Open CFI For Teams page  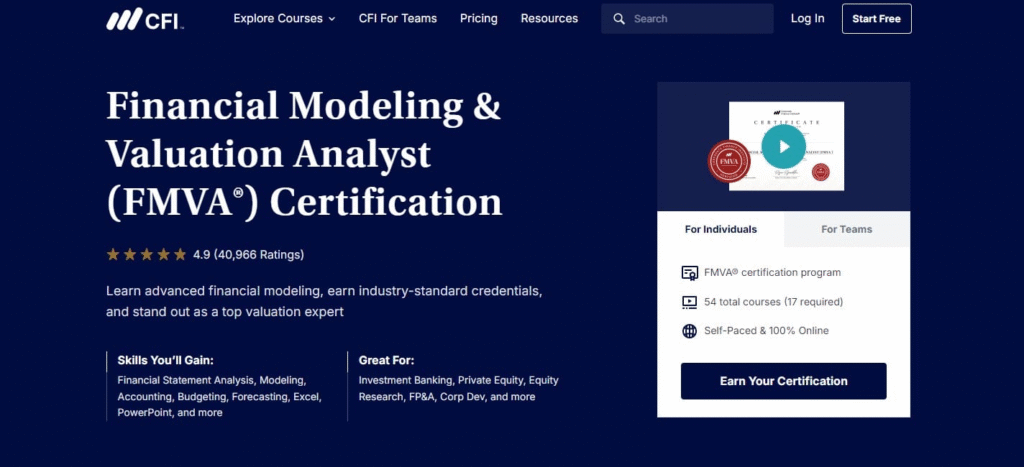coord(398,18)
